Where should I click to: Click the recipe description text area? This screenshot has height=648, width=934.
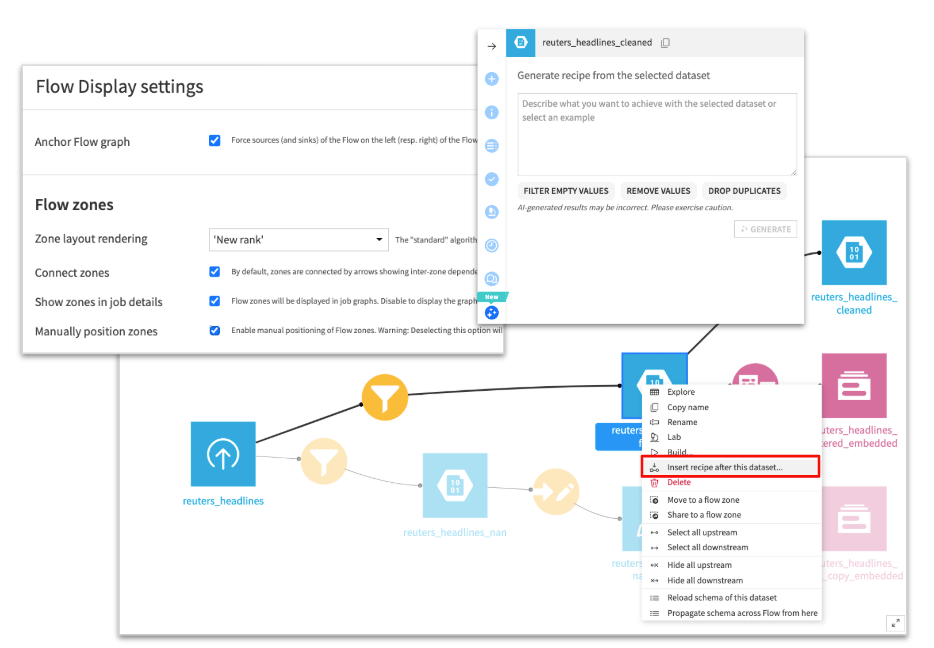click(657, 134)
